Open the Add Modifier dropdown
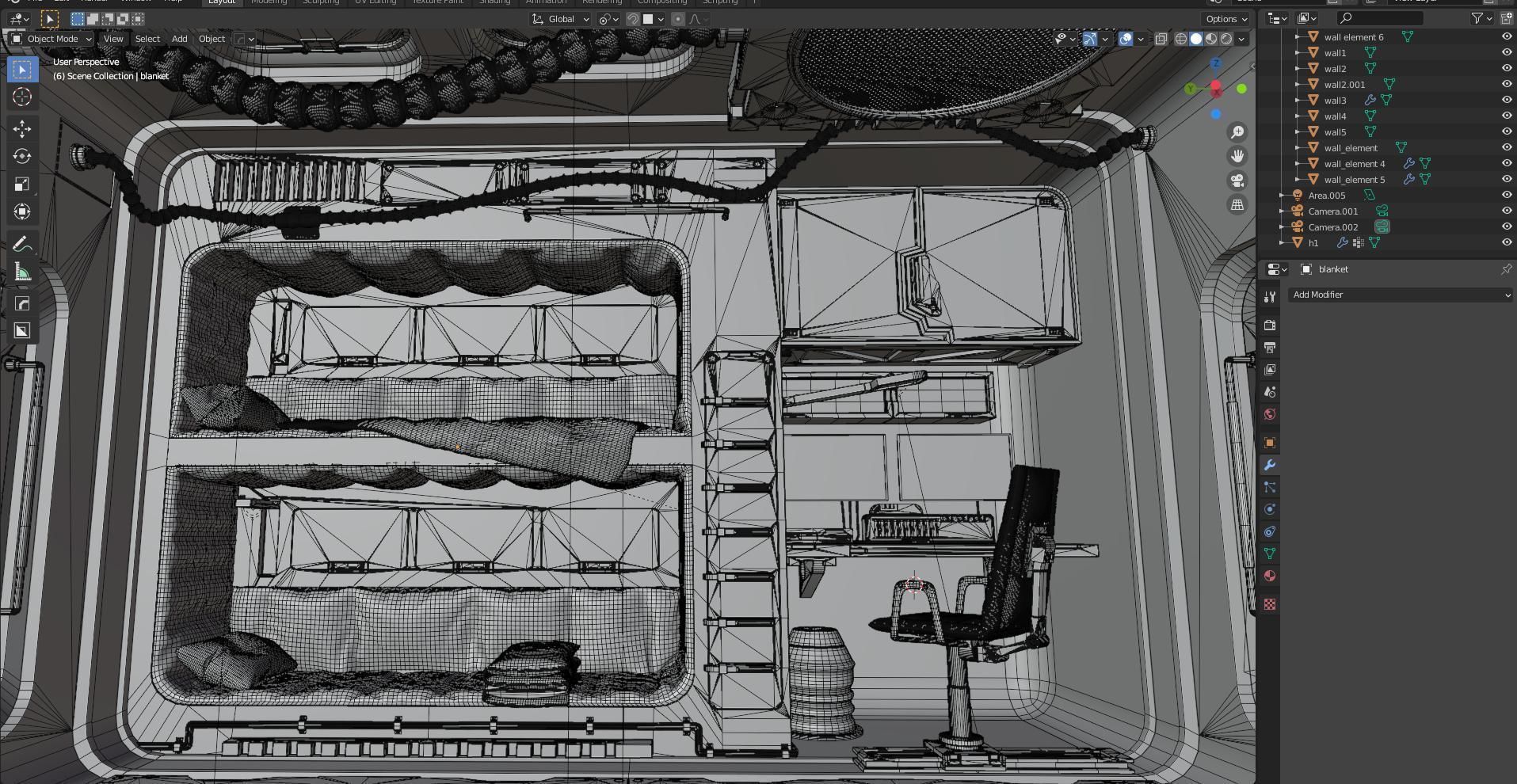The height and width of the screenshot is (784, 1517). coord(1401,295)
